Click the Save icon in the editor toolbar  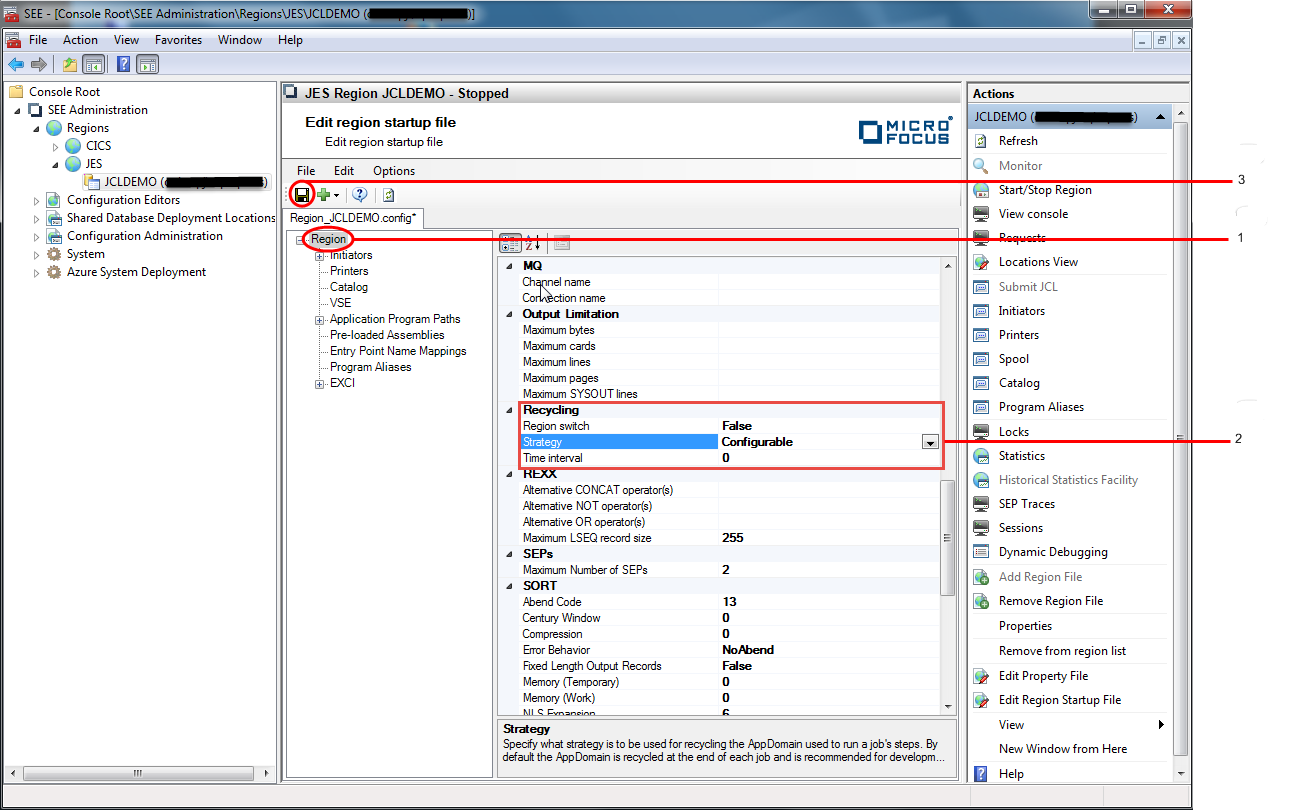click(x=302, y=195)
